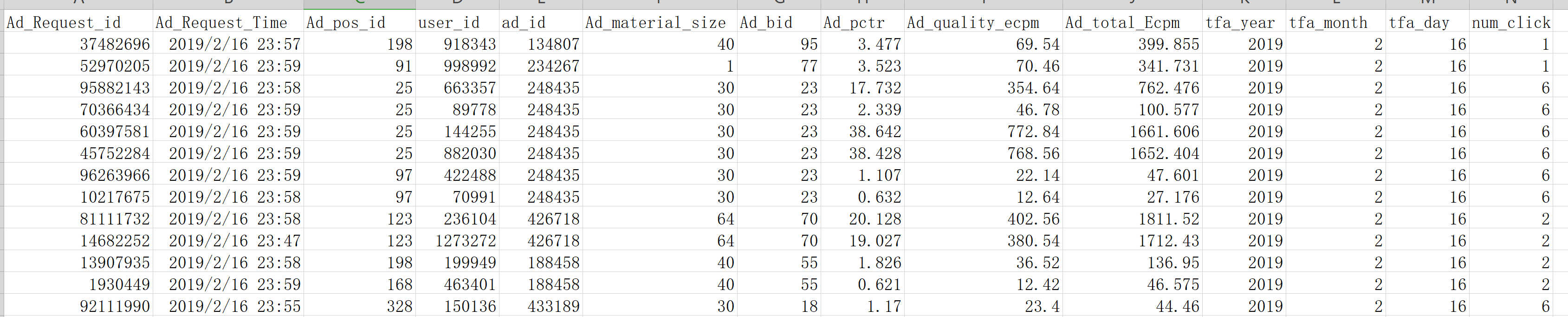Click the Ad_pos_id cell showing 328
Viewport: 1568px width, 317px height.
tap(359, 306)
